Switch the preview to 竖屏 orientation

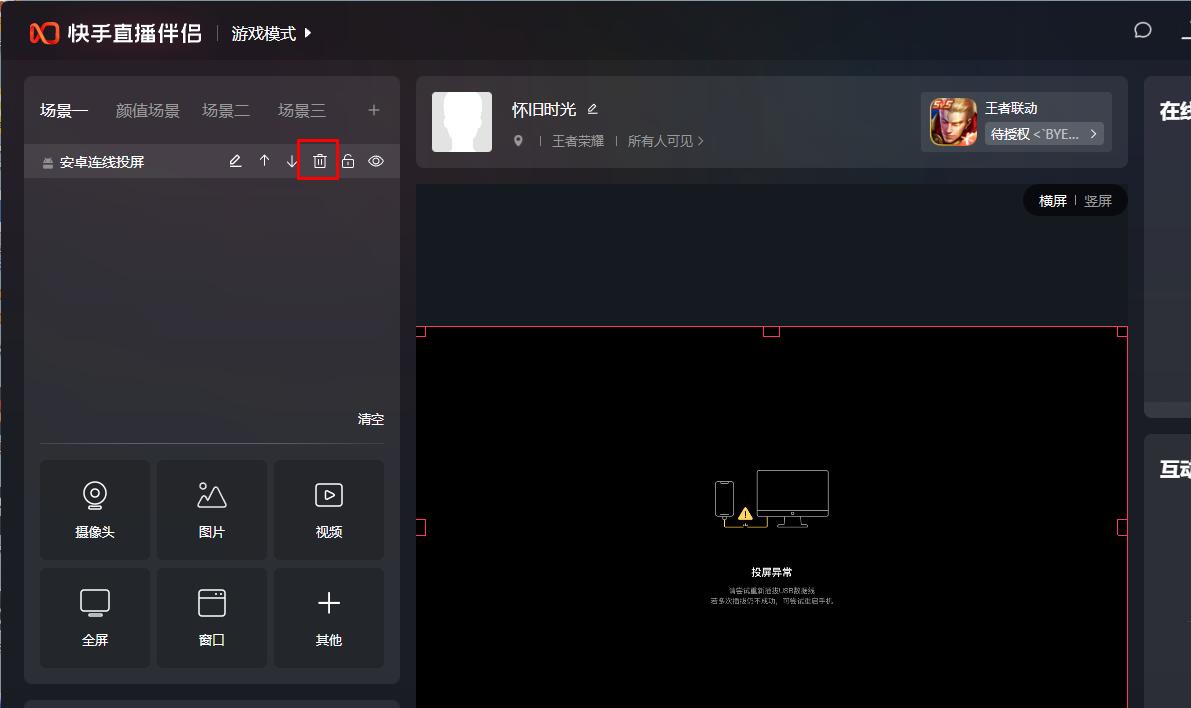click(x=1098, y=201)
